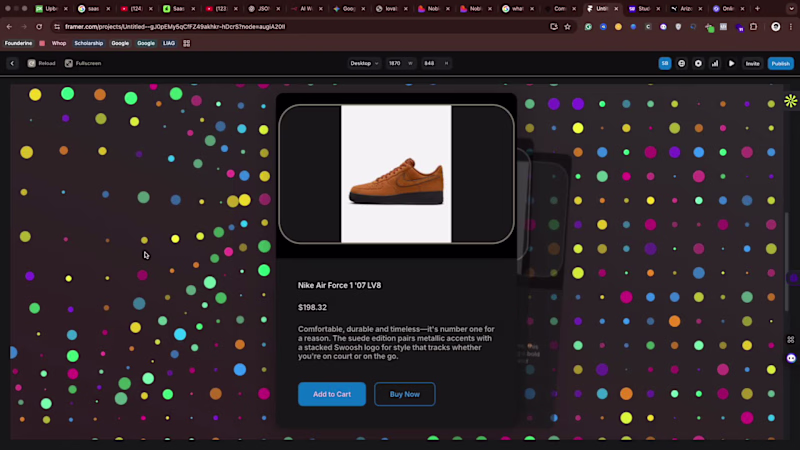This screenshot has width=800, height=450.
Task: Click the yellow starburst icon at right edge
Action: [x=790, y=101]
